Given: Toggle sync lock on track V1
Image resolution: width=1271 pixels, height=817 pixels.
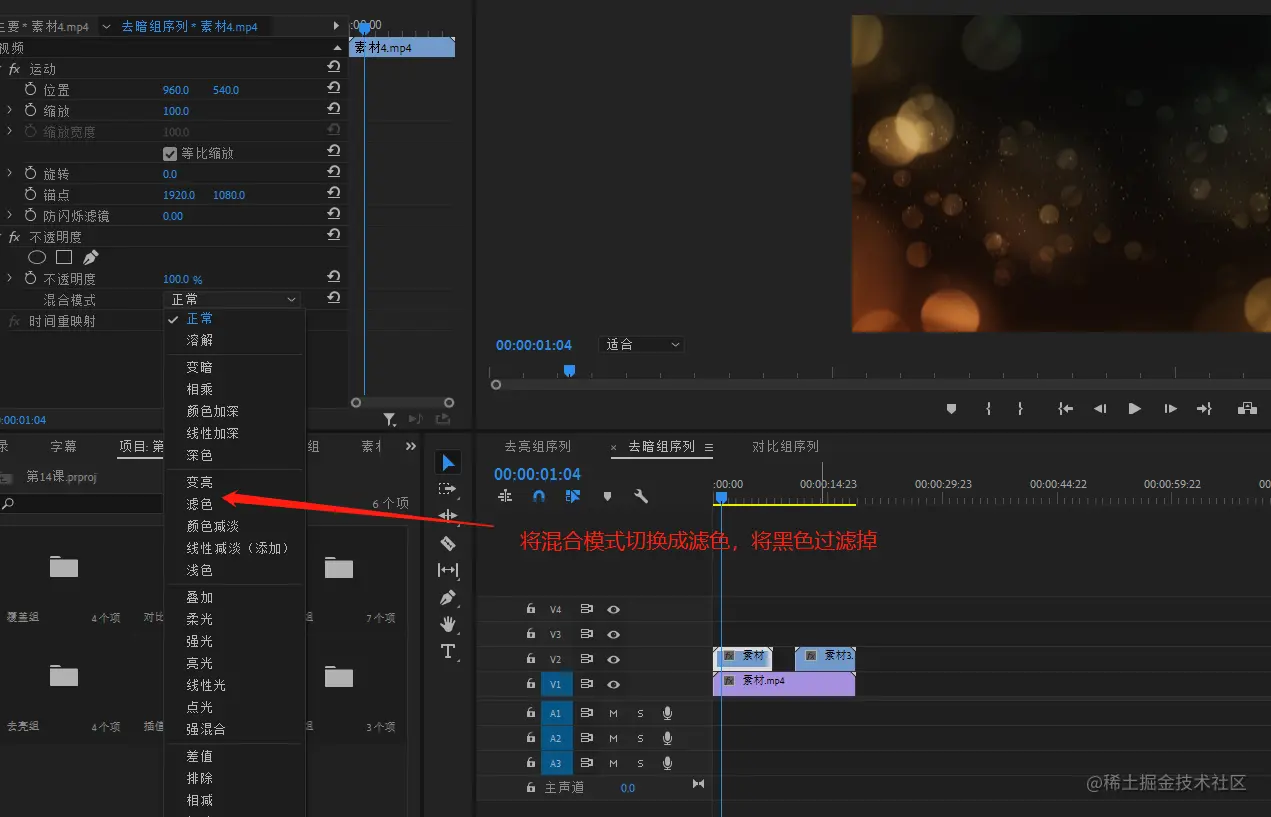Looking at the screenshot, I should [587, 684].
